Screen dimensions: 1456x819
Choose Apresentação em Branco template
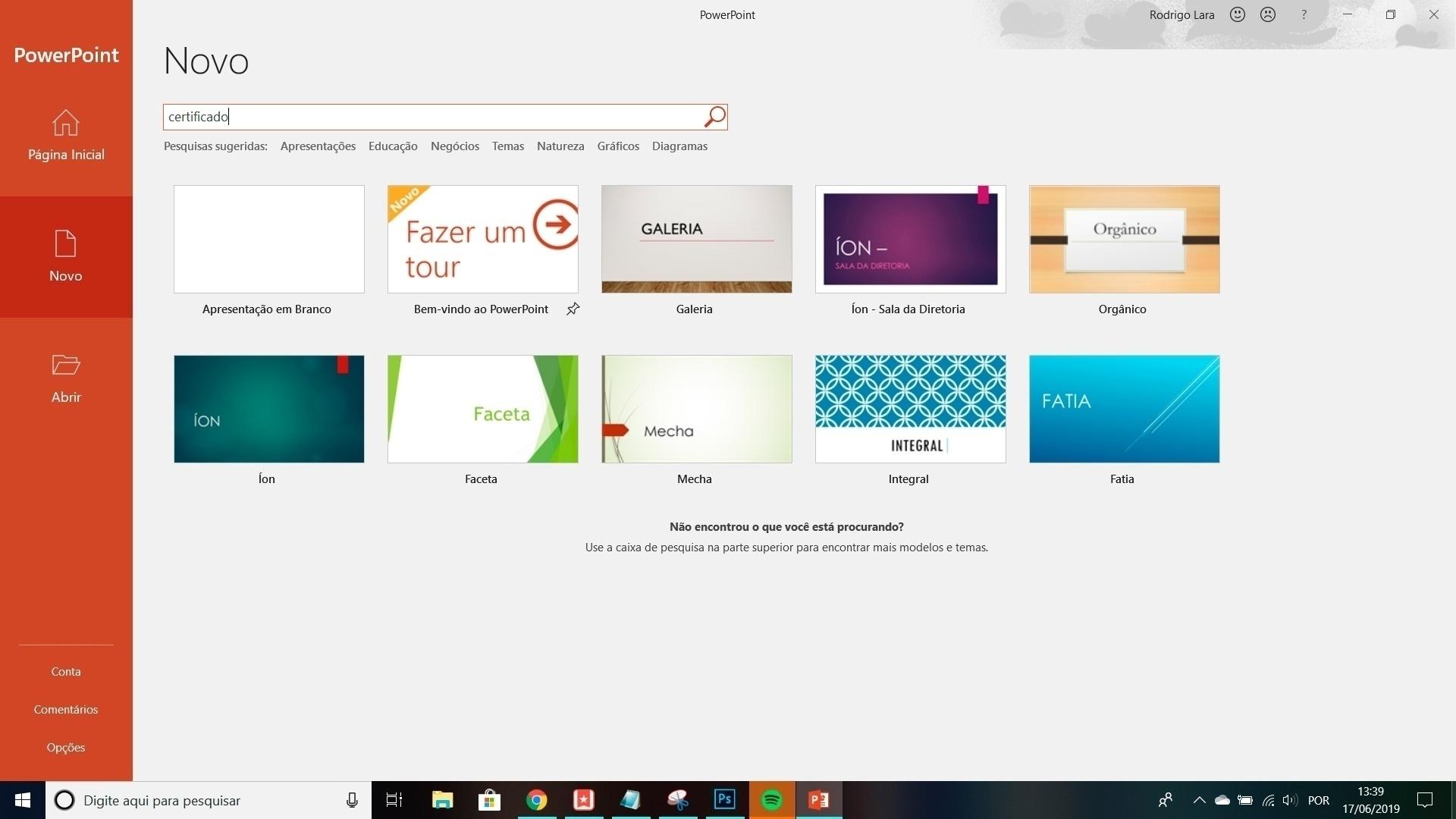coord(268,239)
